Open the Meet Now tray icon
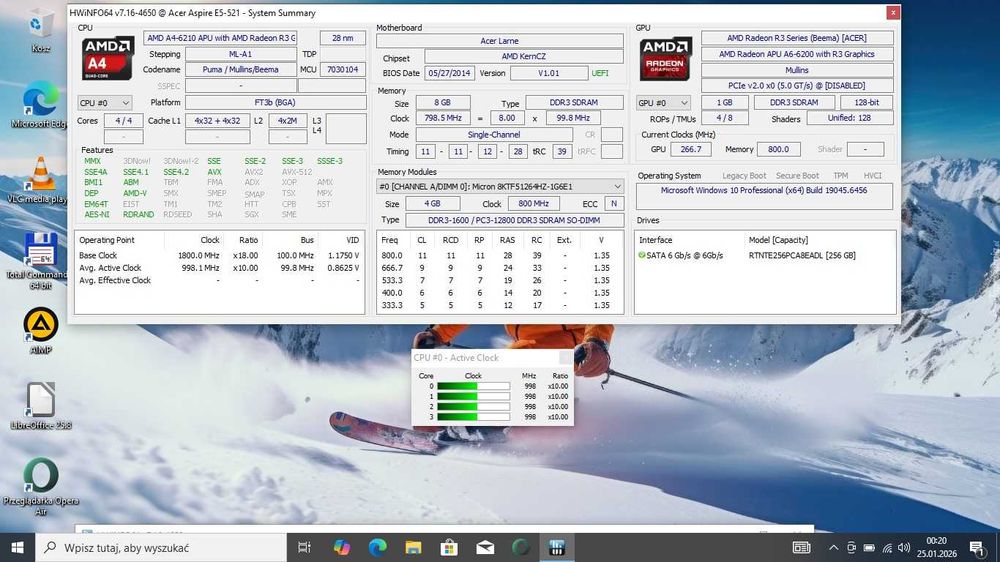 coord(851,547)
